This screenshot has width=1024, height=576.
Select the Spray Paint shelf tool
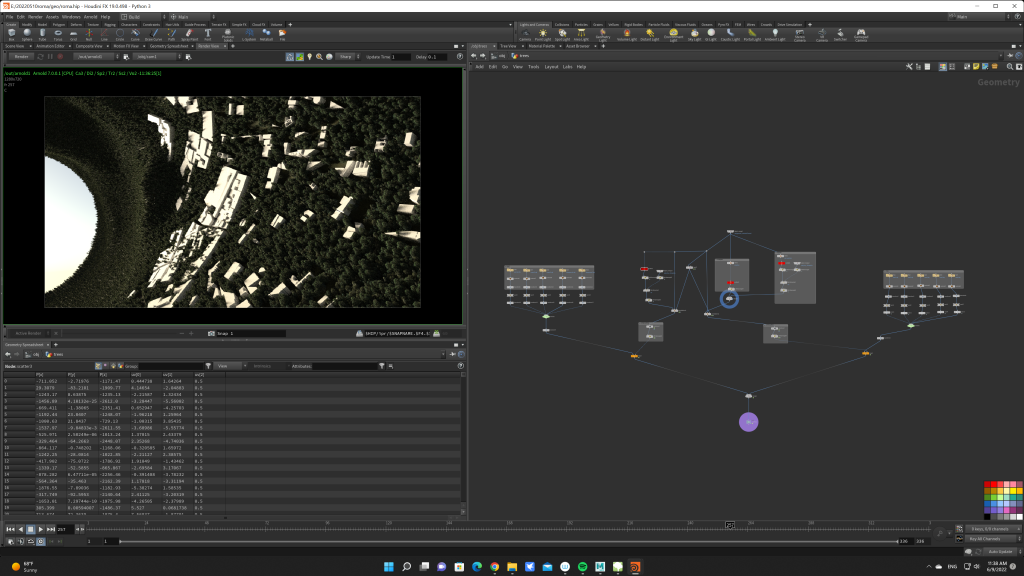coord(192,35)
